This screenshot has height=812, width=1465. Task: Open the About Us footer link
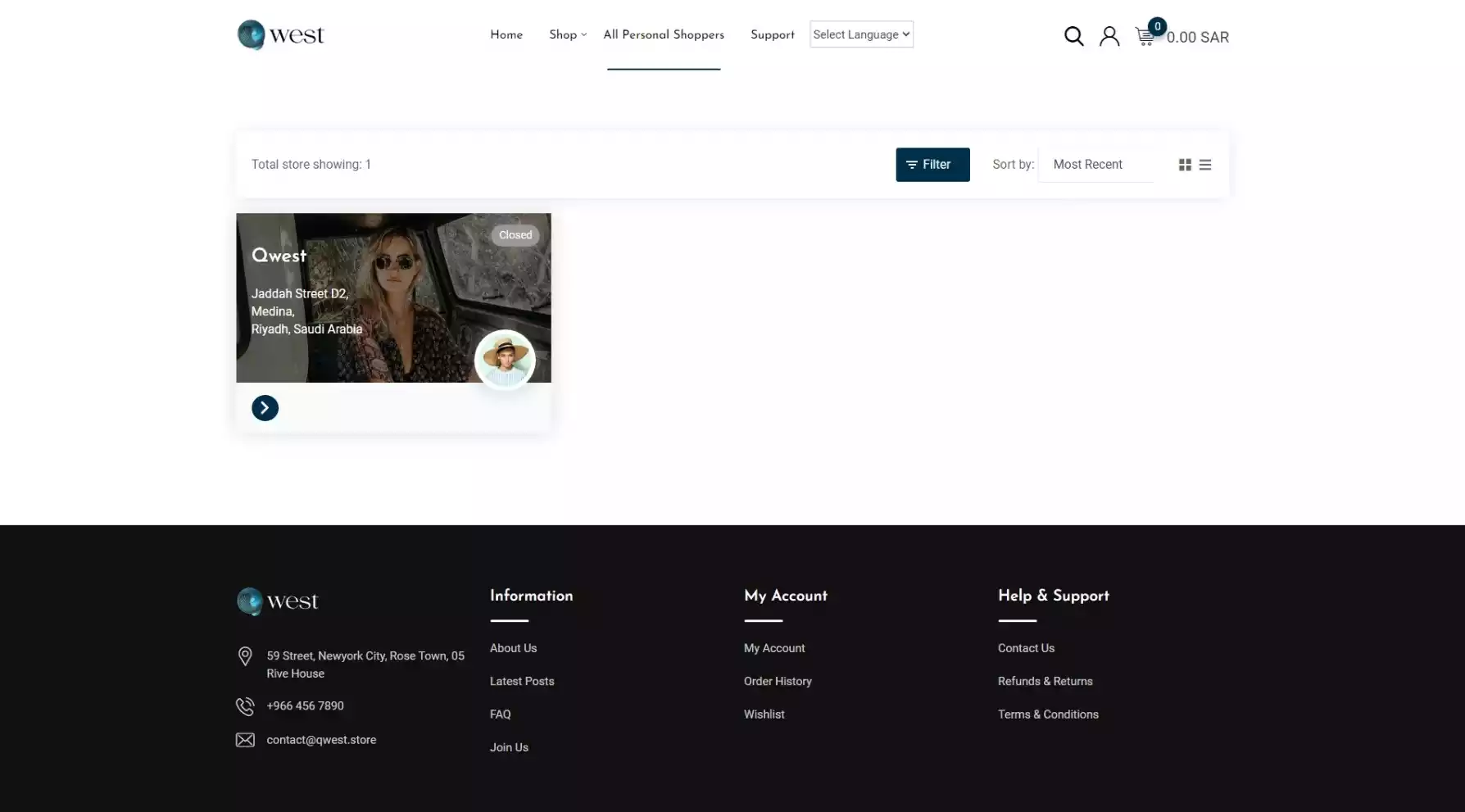pyautogui.click(x=513, y=648)
